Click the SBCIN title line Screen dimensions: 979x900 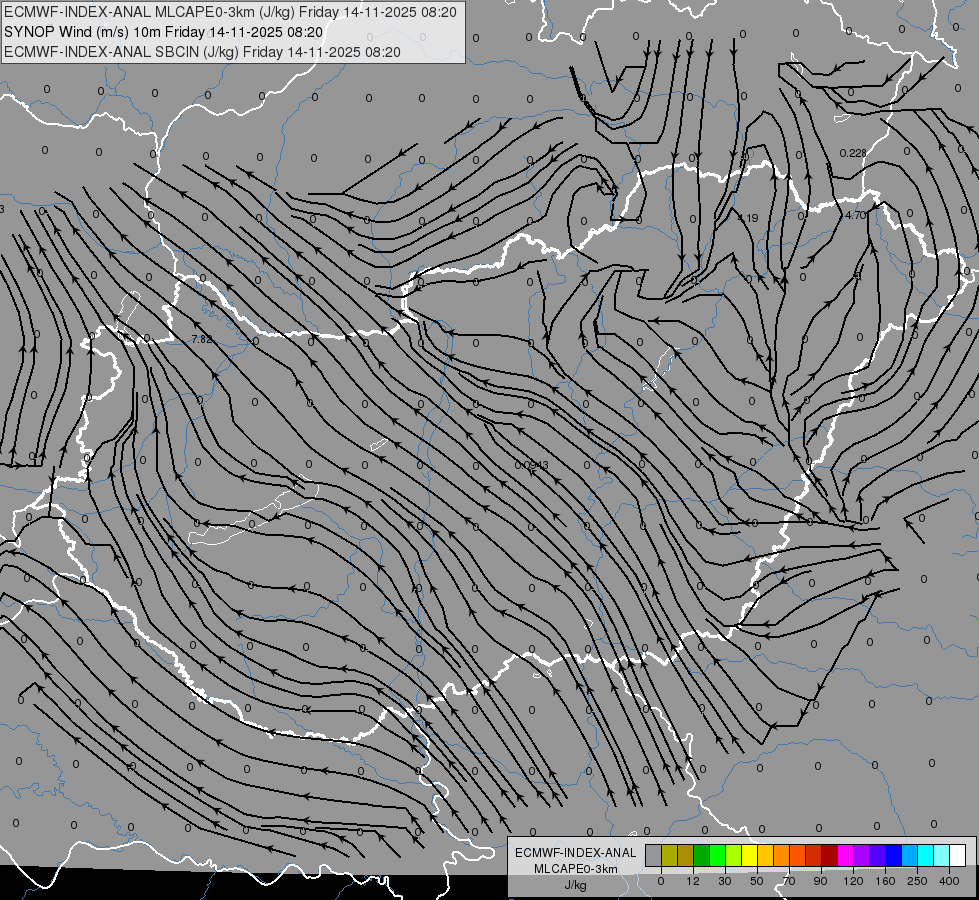tap(202, 52)
